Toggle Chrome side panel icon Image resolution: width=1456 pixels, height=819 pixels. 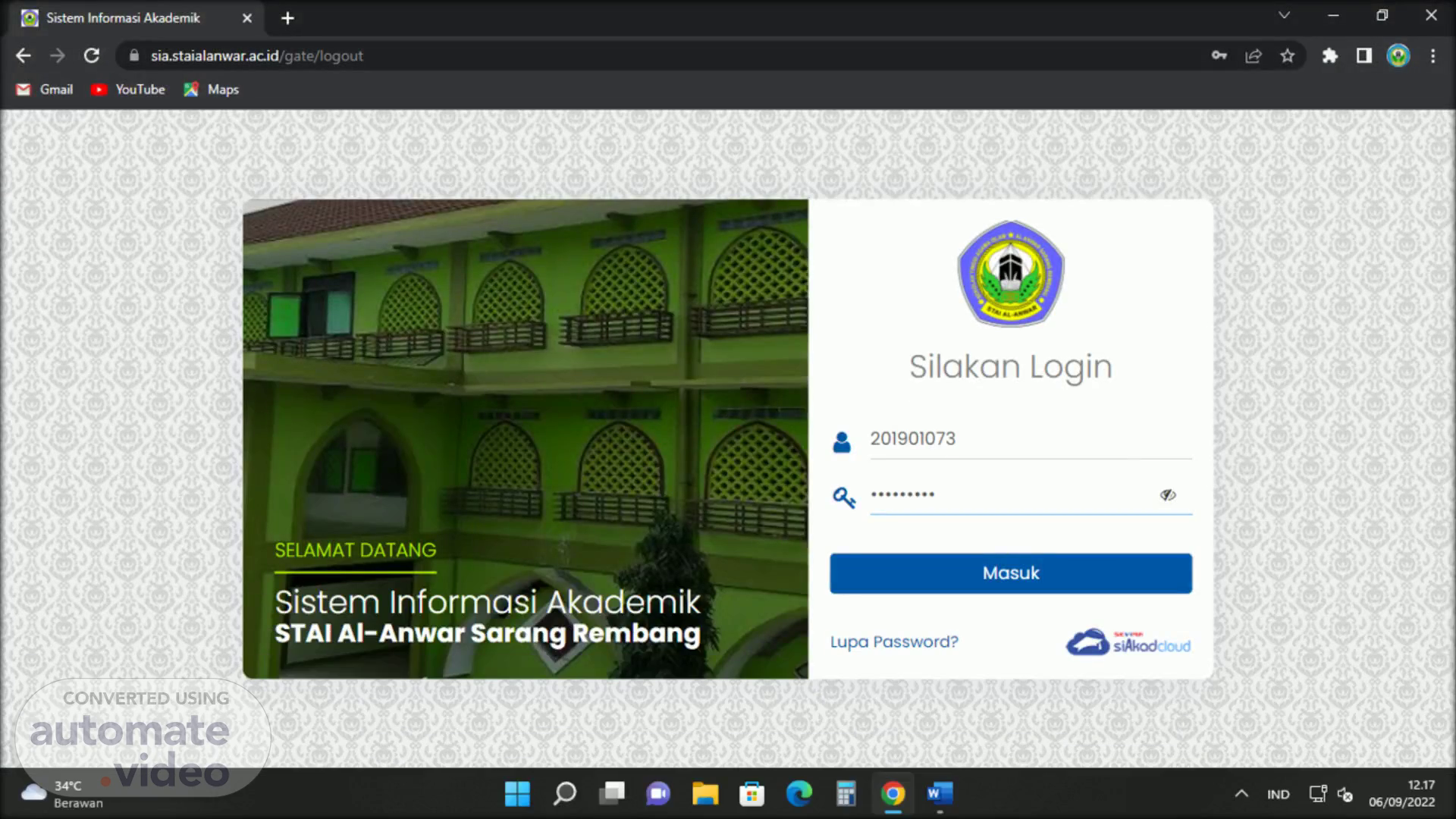[x=1364, y=56]
